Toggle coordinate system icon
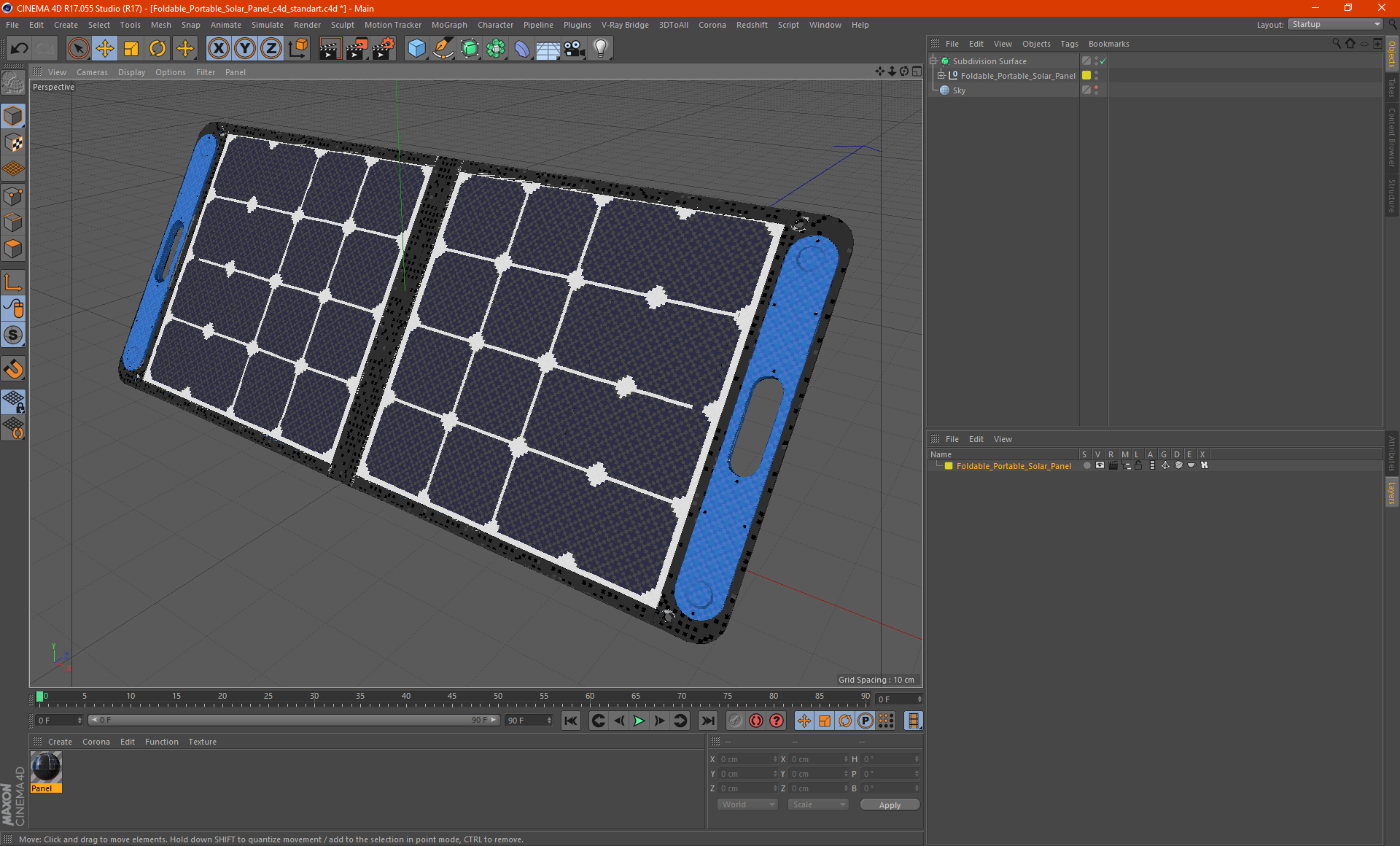The height and width of the screenshot is (846, 1400). [298, 49]
